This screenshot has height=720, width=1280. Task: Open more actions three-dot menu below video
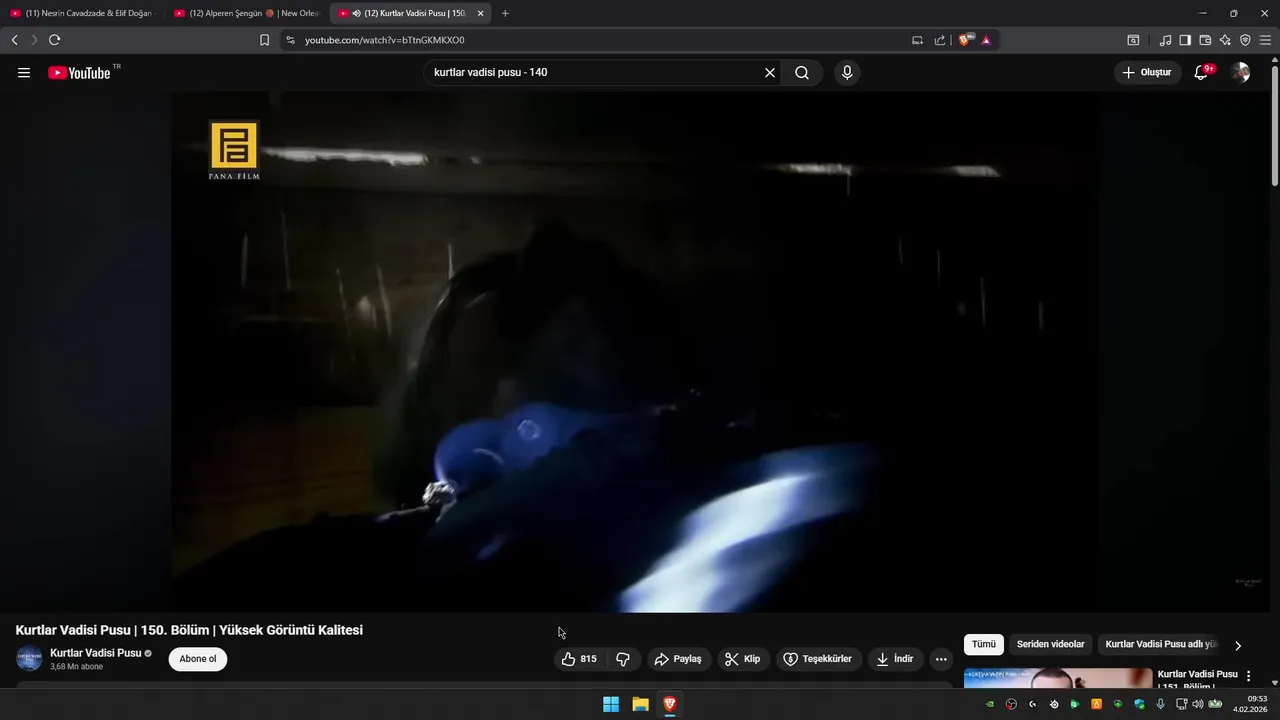(941, 659)
